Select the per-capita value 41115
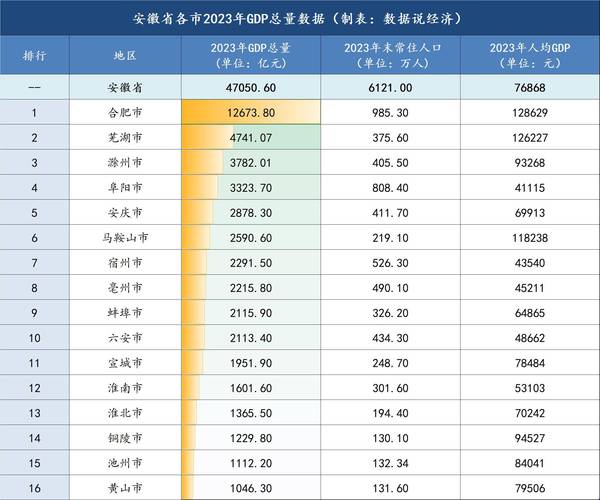Screen dimensions: 600x500 530,188
